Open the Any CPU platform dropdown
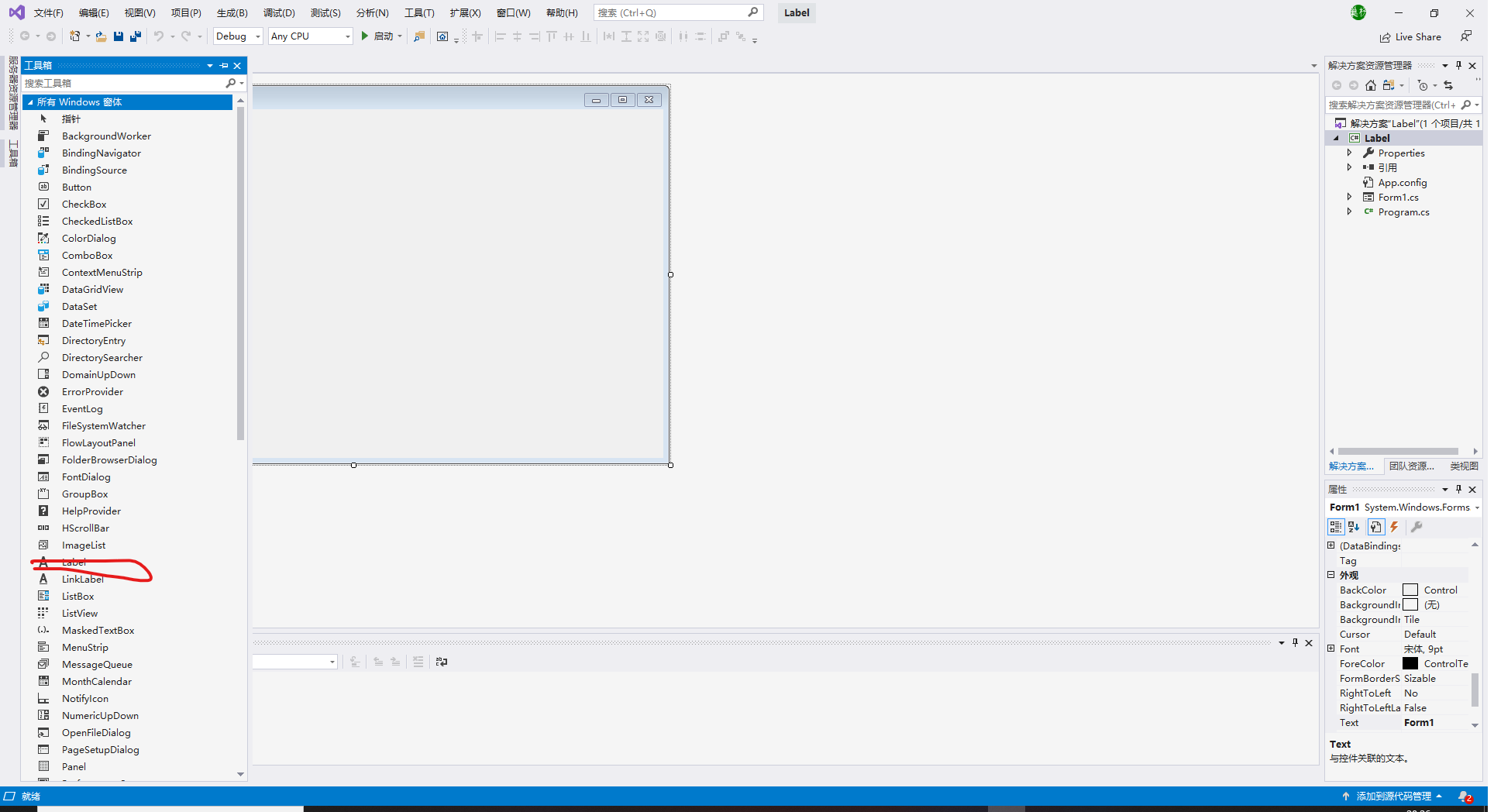This screenshot has height=812, width=1494. (346, 36)
